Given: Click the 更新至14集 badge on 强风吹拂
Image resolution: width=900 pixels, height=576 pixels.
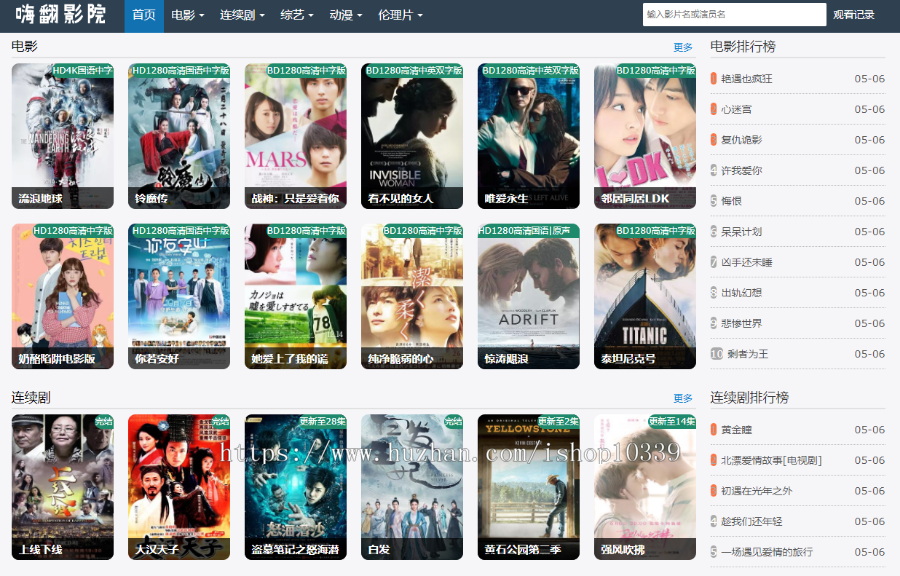Looking at the screenshot, I should click(x=671, y=421).
